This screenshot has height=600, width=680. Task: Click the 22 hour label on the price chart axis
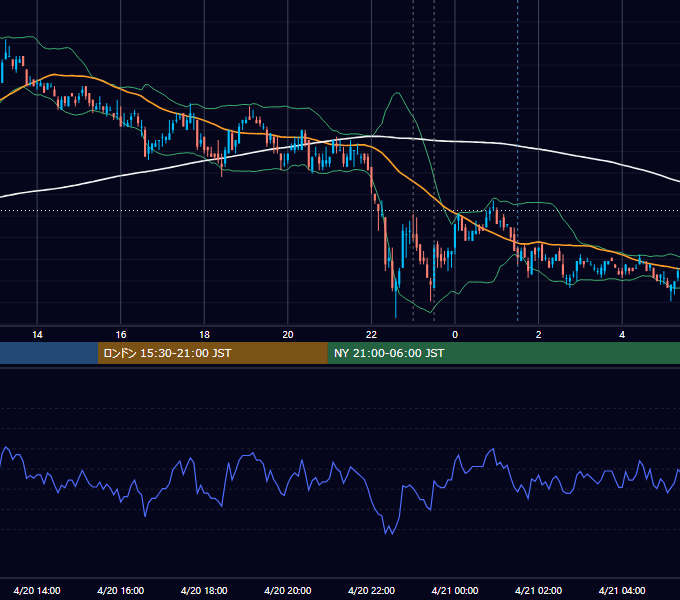371,335
